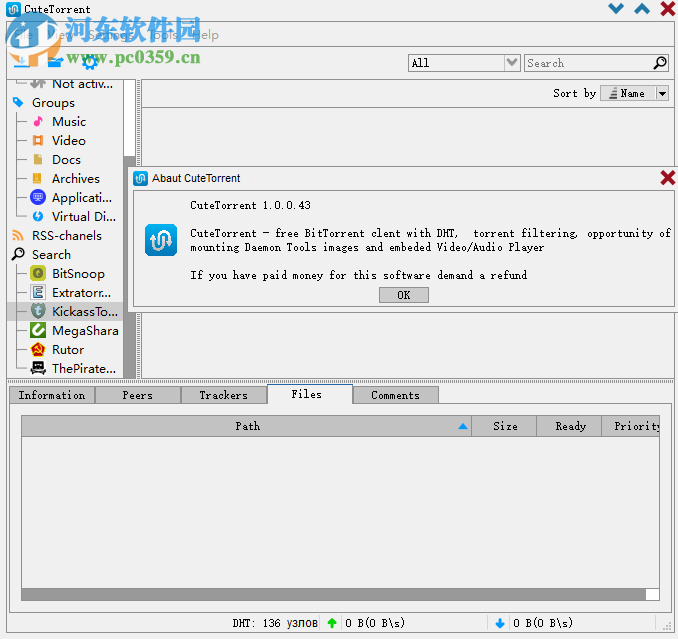This screenshot has height=639, width=678.
Task: Click the Groups tag icon
Action: pos(18,102)
